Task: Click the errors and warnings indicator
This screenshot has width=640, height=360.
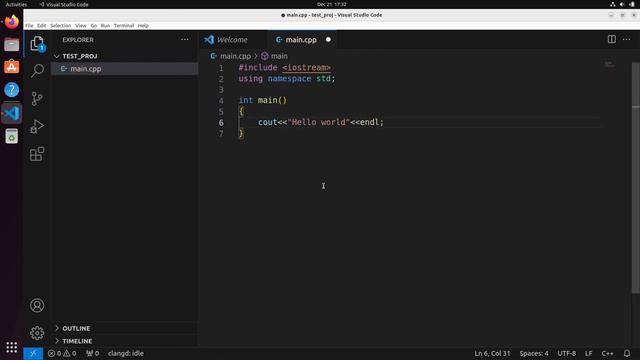Action: coord(62,353)
